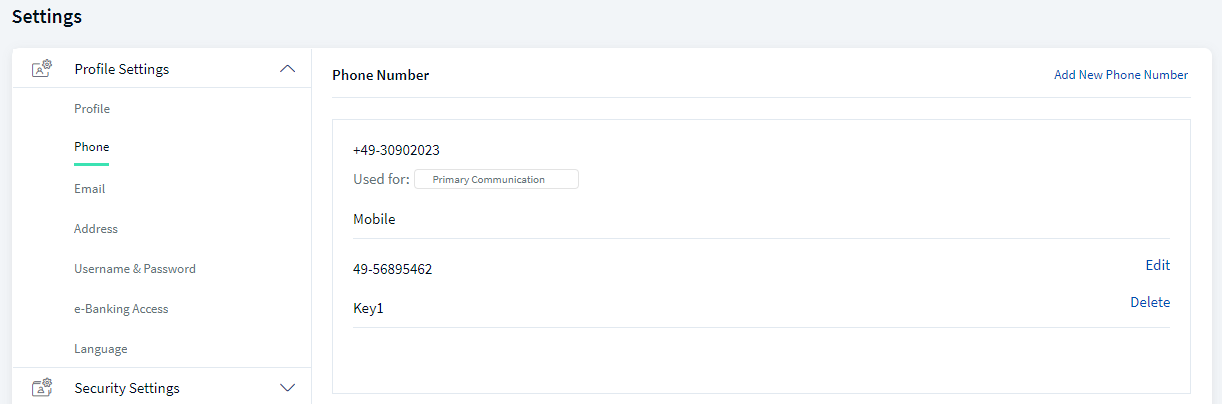Viewport: 1222px width, 404px height.
Task: Open the Address settings page
Action: point(96,229)
